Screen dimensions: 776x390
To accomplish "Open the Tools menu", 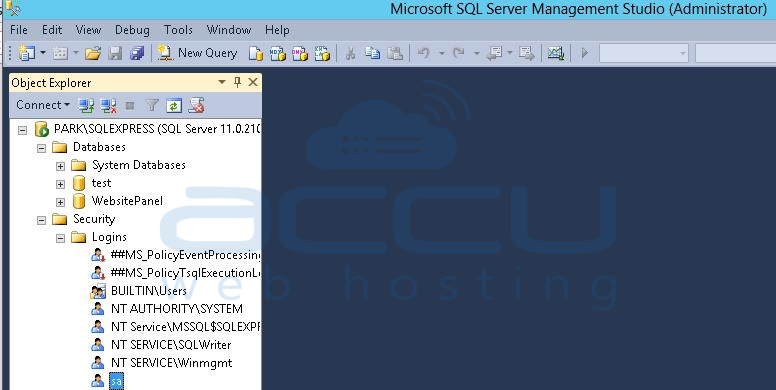I will 178,30.
